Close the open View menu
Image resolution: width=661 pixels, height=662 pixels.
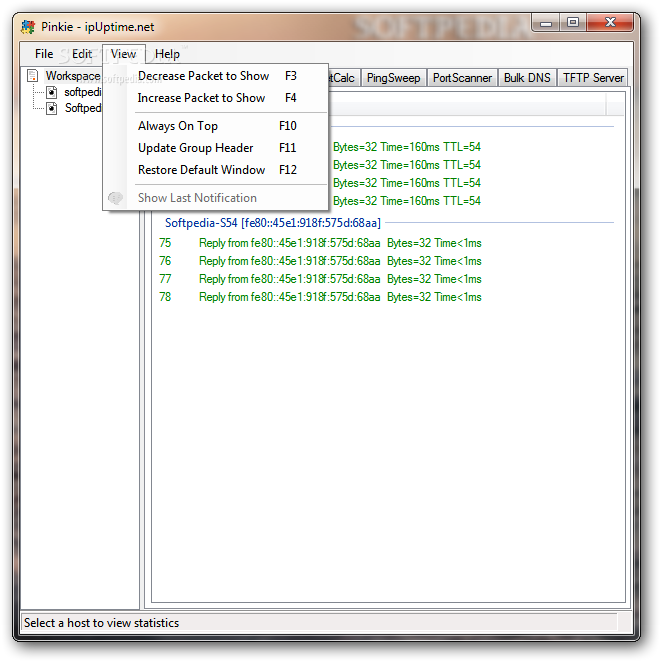pyautogui.click(x=124, y=54)
